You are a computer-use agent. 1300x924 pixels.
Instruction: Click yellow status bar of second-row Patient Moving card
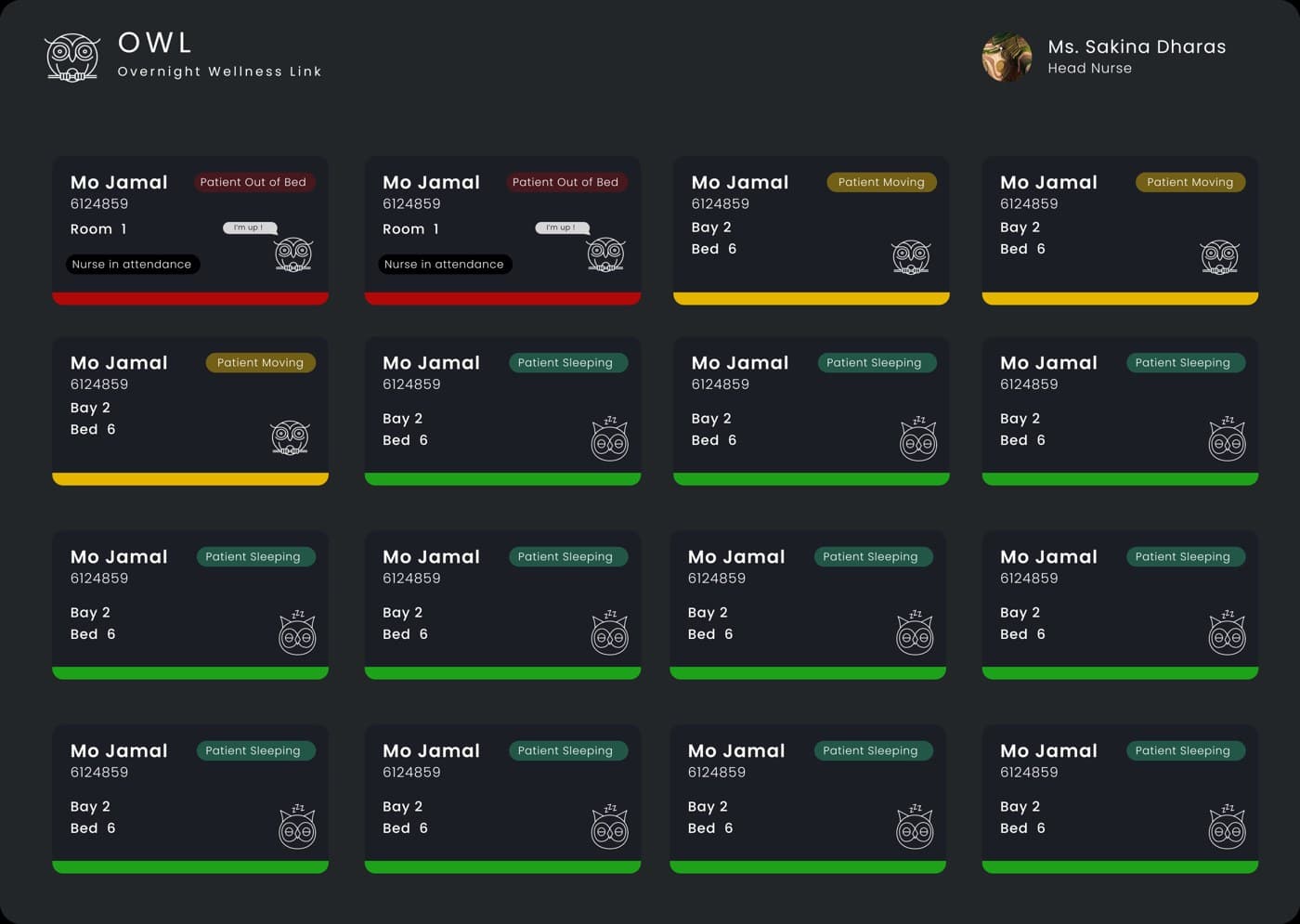coord(190,479)
